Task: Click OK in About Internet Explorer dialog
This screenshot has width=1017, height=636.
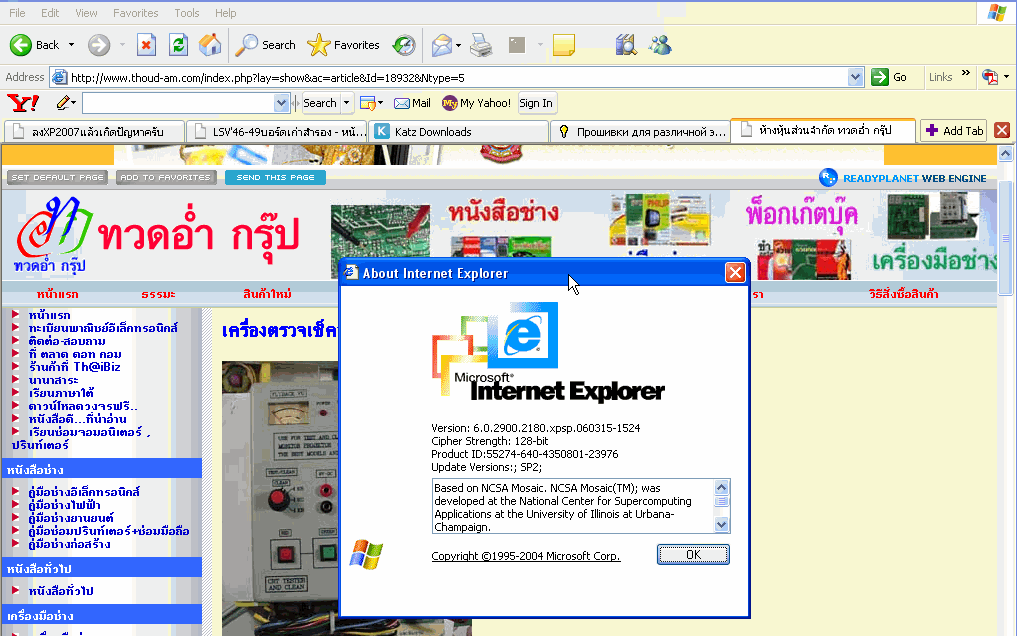Action: pyautogui.click(x=693, y=554)
